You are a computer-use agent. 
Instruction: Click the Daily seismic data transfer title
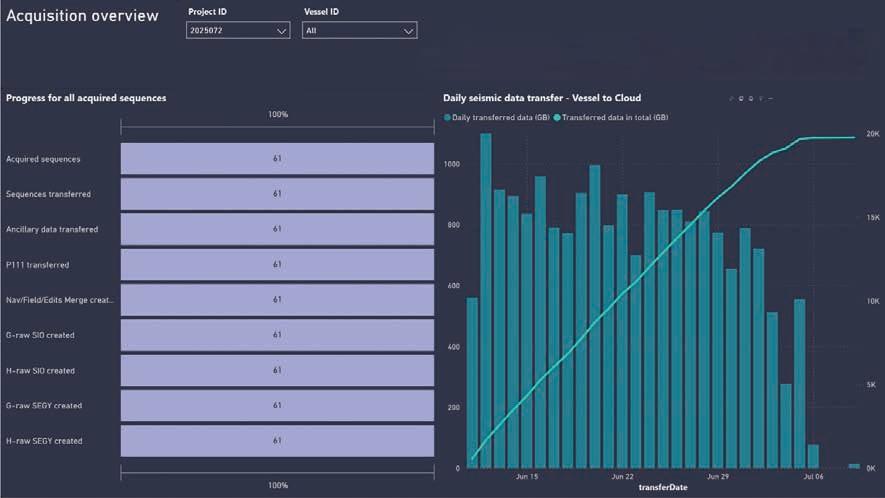(542, 98)
